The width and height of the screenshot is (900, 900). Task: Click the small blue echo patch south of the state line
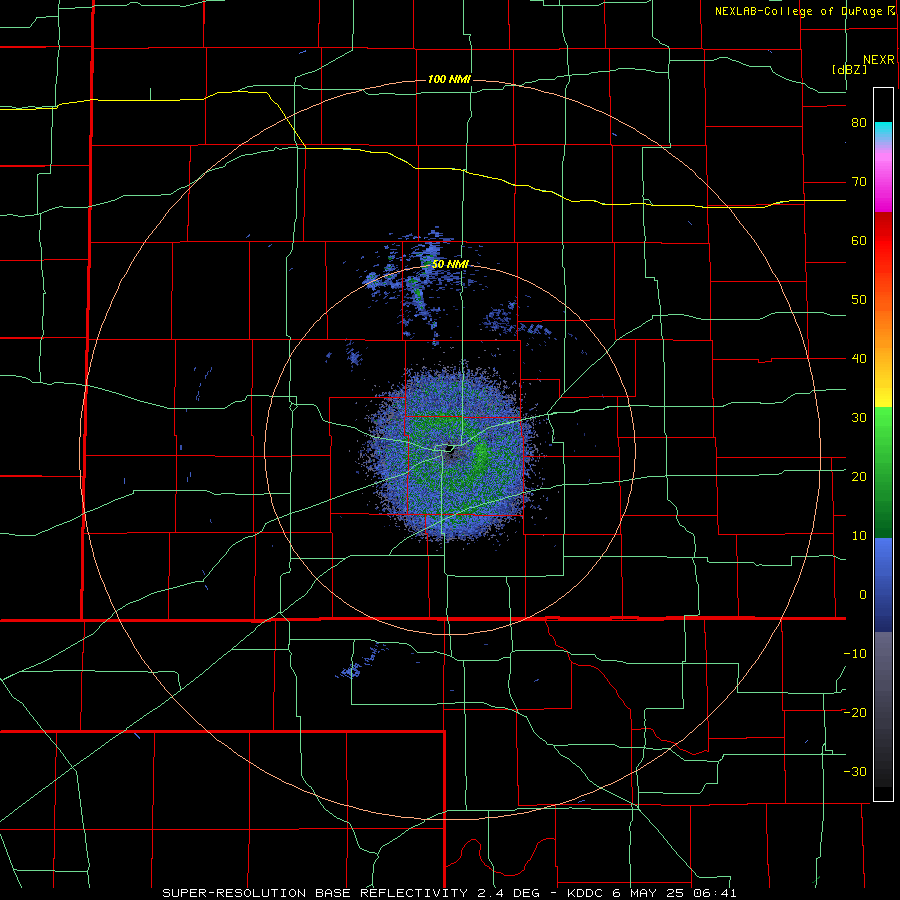click(359, 663)
